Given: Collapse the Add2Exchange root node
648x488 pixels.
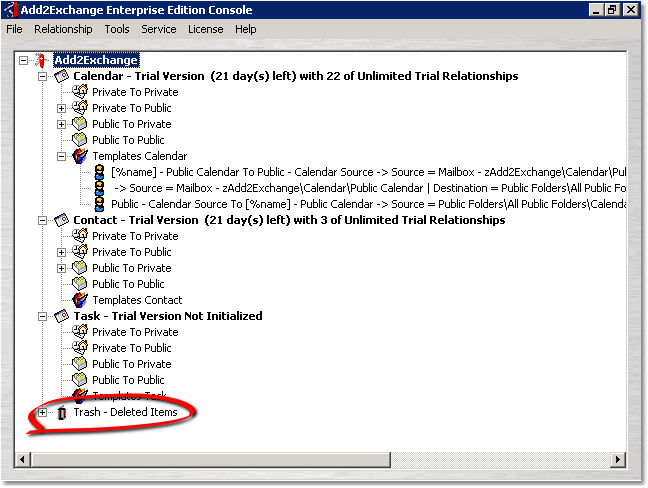Looking at the screenshot, I should click(24, 60).
